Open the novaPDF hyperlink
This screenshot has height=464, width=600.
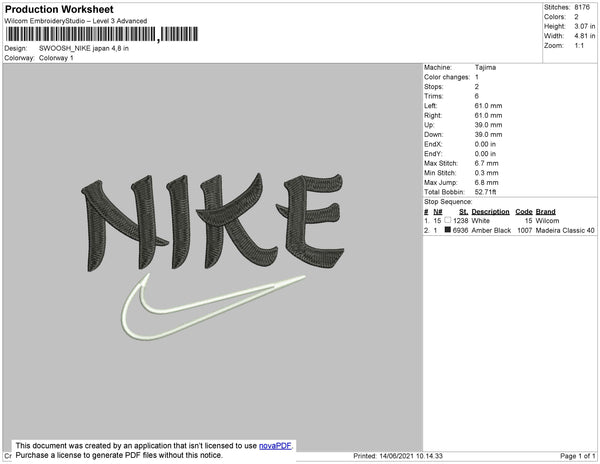[275, 446]
